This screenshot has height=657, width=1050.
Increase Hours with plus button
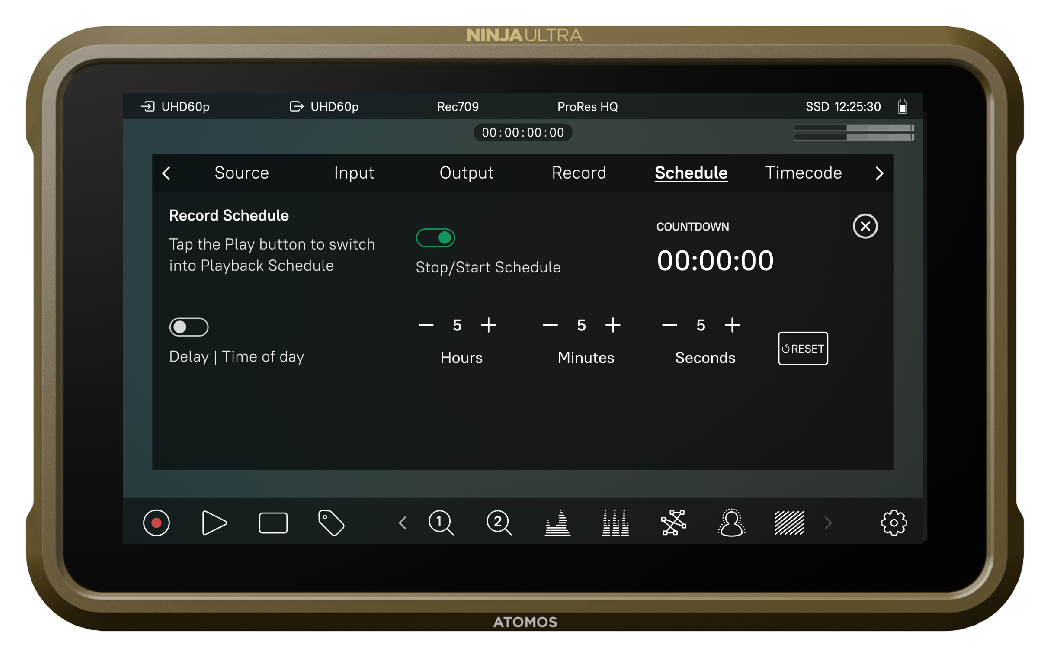489,325
